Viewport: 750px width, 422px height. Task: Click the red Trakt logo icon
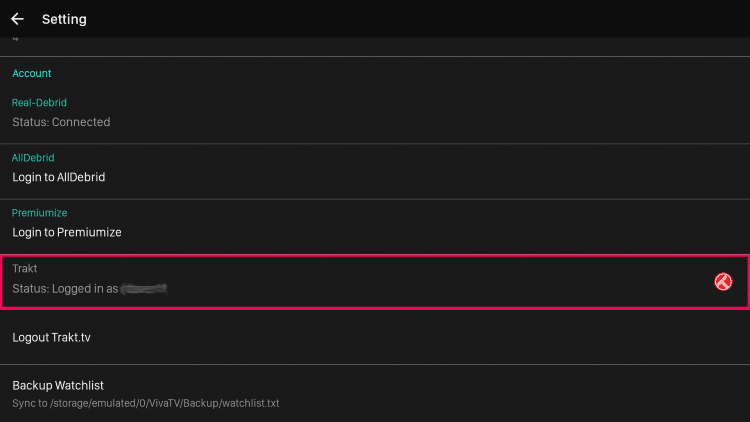coord(724,282)
